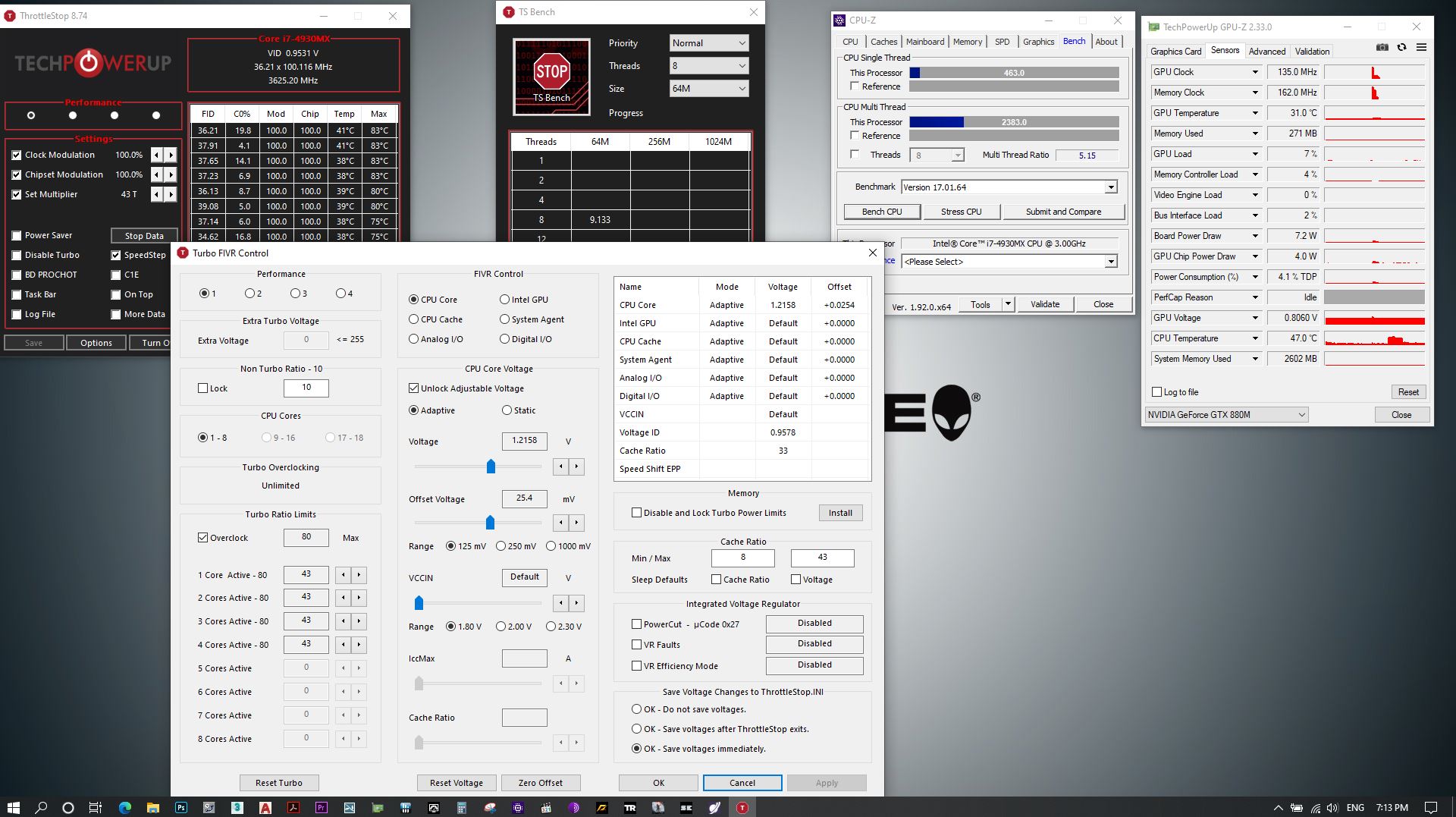Viewport: 1456px width, 817px height.
Task: Adjust the Voltage slider thumb
Action: click(x=491, y=466)
